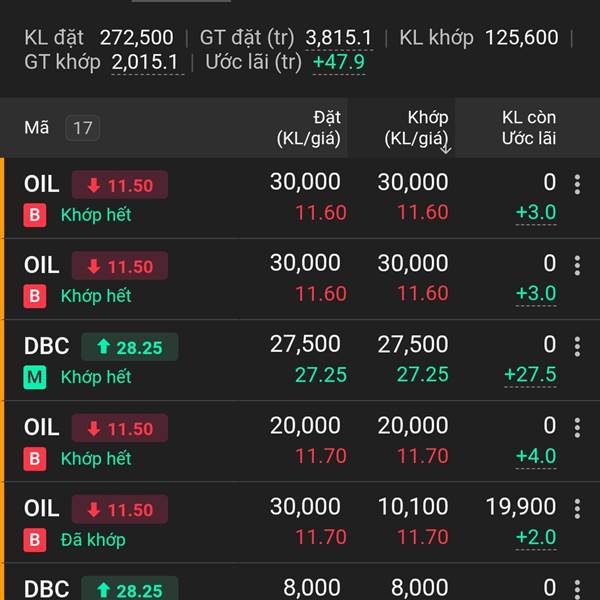Open three-dot menu of topmost OIL 30,000 order
The height and width of the screenshot is (600, 600).
577,184
